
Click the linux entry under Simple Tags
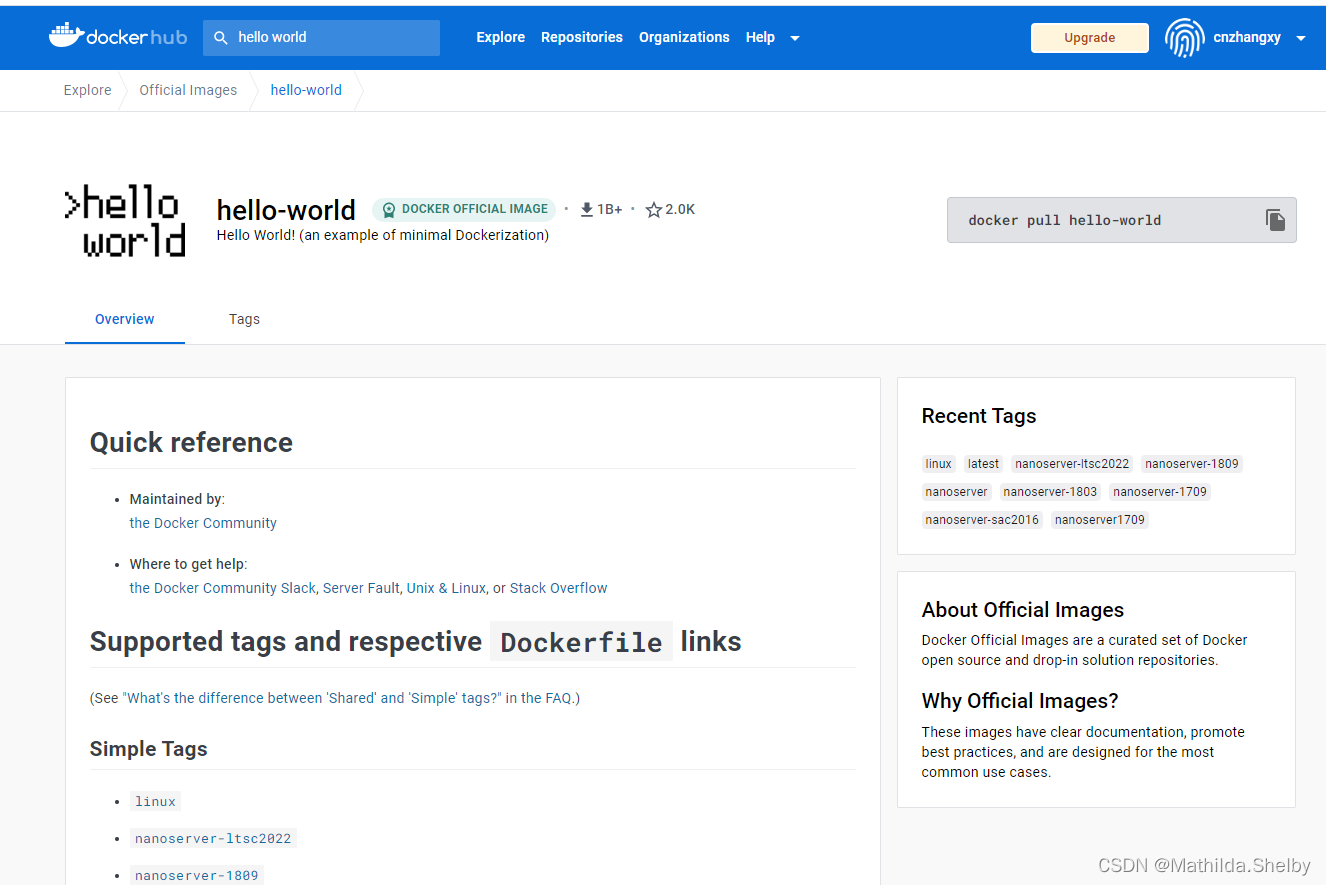155,801
